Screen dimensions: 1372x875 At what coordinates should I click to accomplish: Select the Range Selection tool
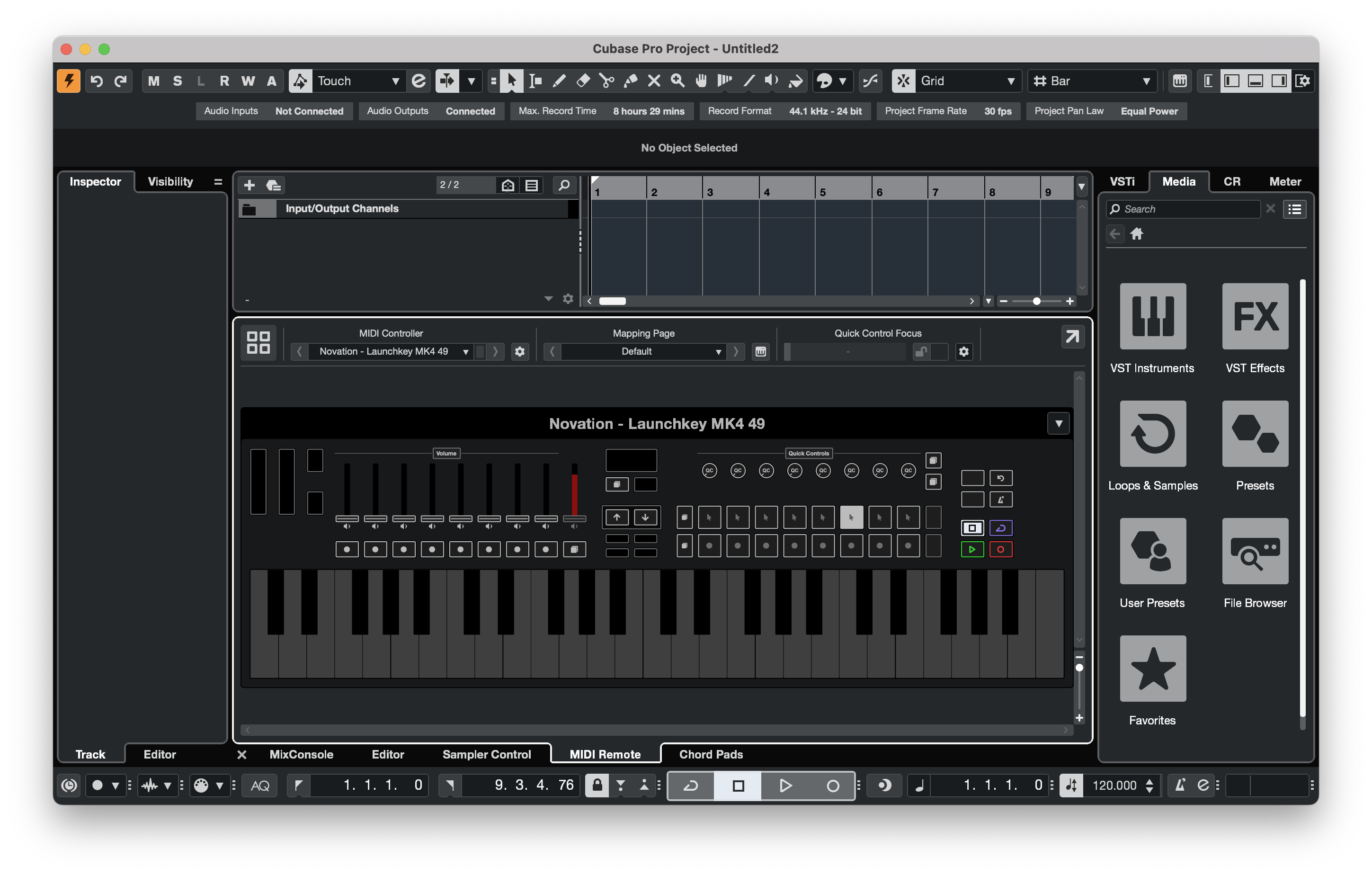tap(535, 81)
